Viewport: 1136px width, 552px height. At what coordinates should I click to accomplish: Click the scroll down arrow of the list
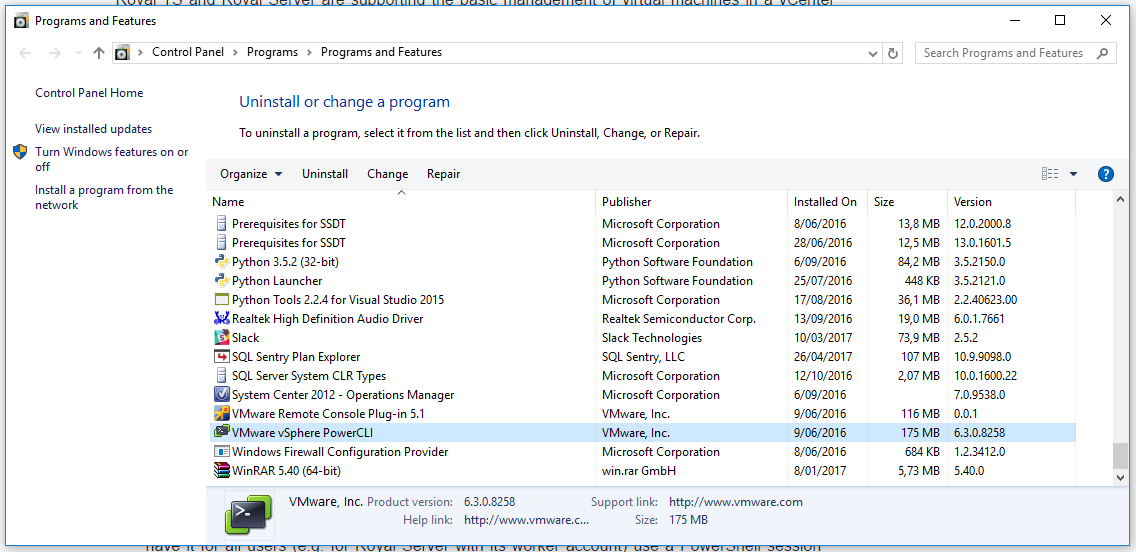(1120, 477)
